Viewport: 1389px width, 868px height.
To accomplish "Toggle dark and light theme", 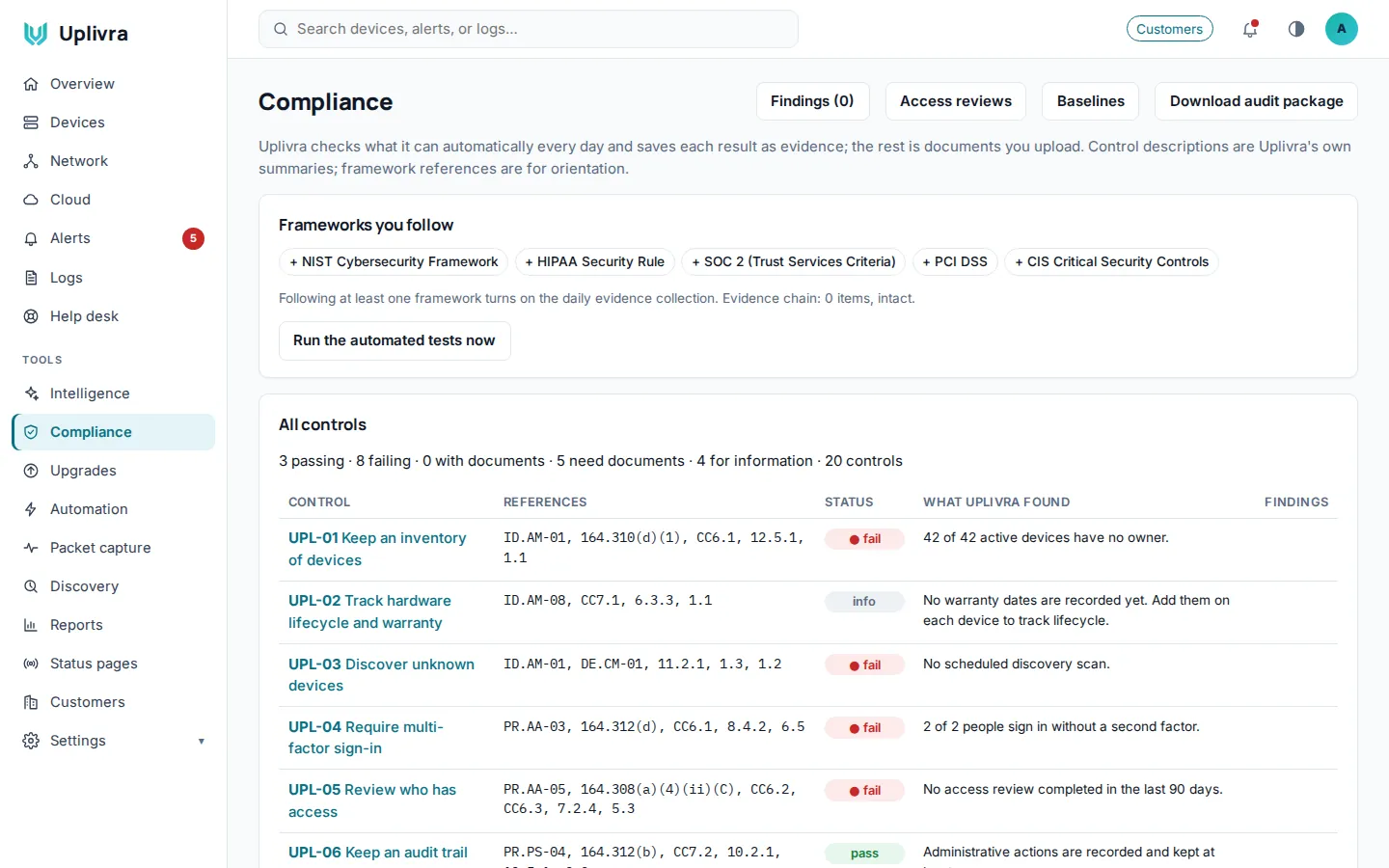I will (x=1296, y=29).
